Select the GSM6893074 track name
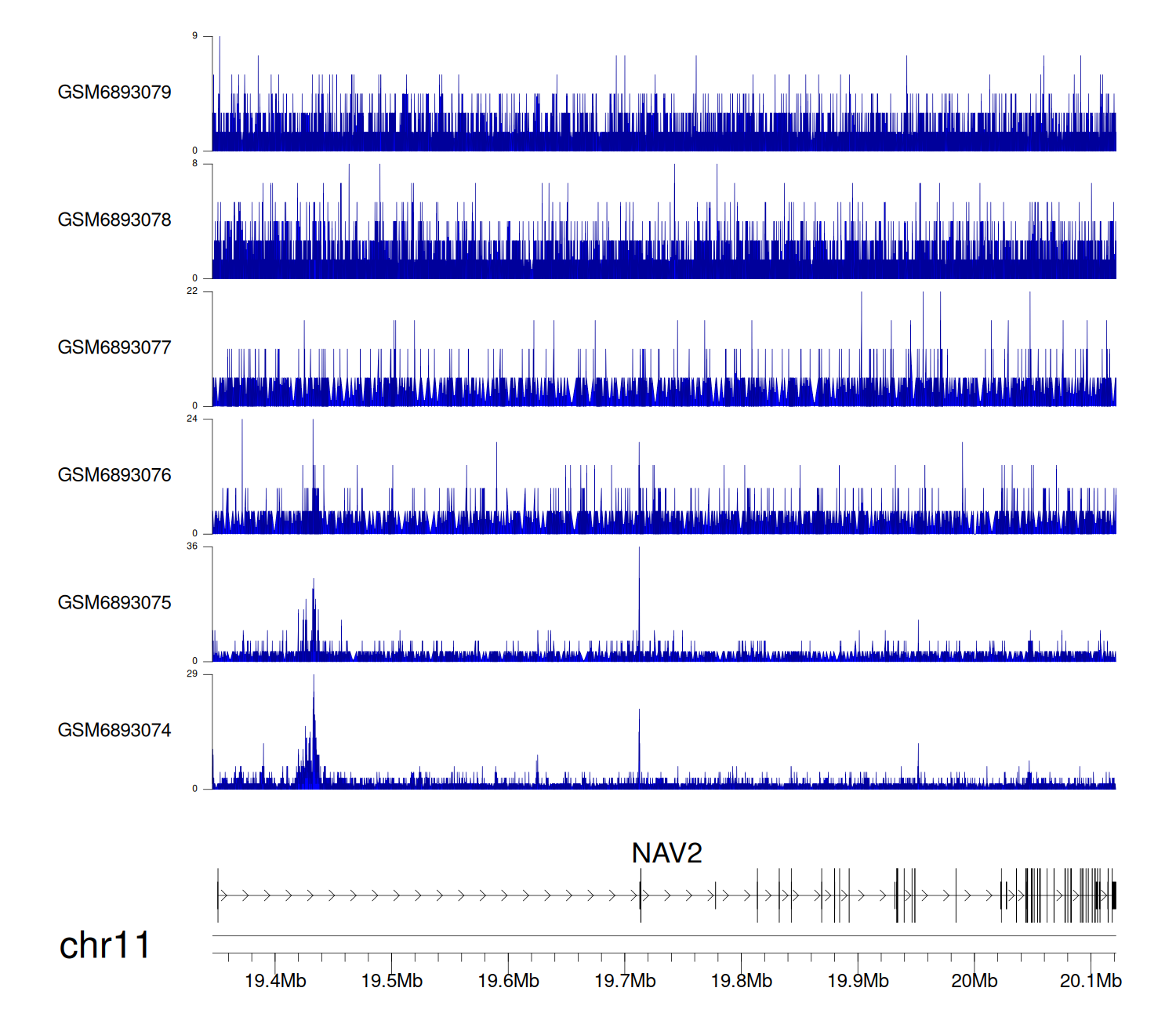 pos(114,731)
